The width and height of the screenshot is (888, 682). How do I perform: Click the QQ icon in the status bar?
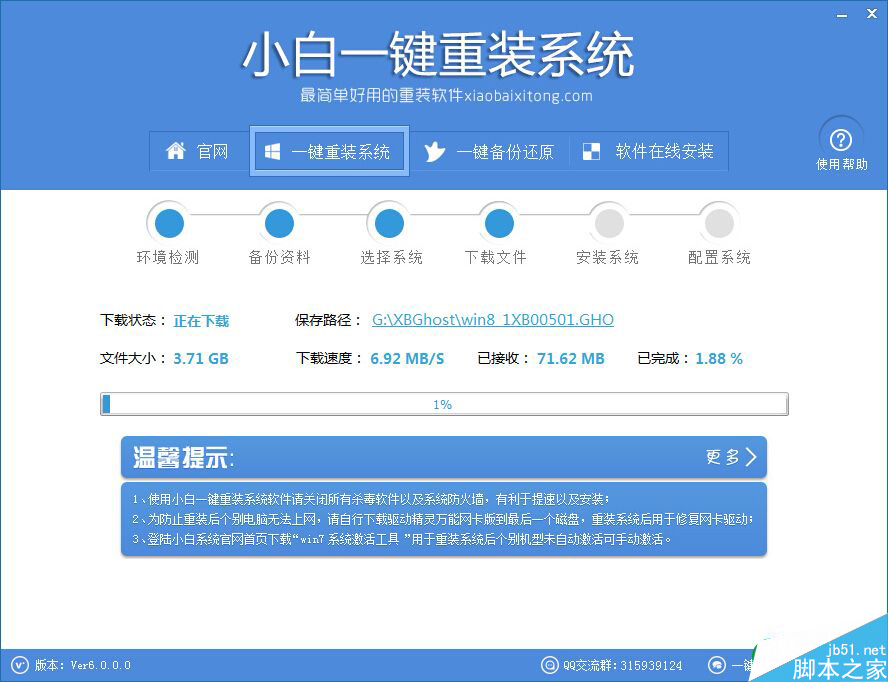pos(550,664)
